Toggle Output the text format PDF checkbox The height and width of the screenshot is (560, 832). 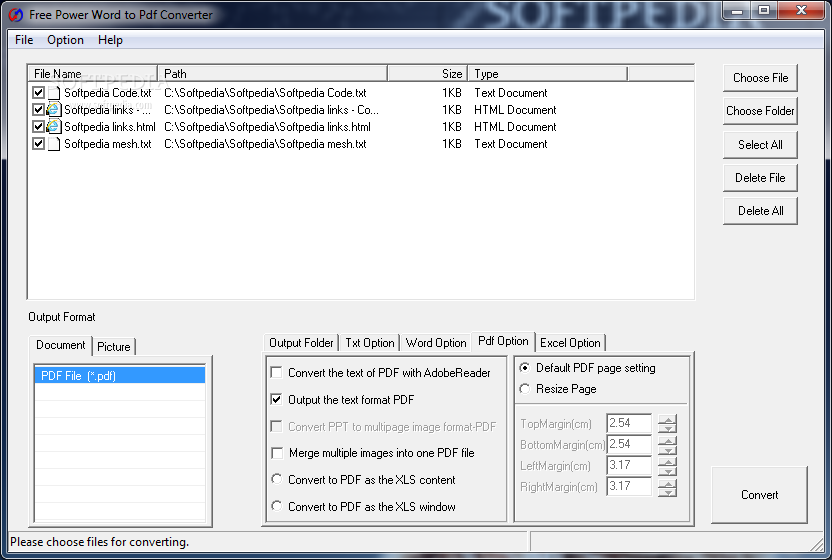pos(276,399)
